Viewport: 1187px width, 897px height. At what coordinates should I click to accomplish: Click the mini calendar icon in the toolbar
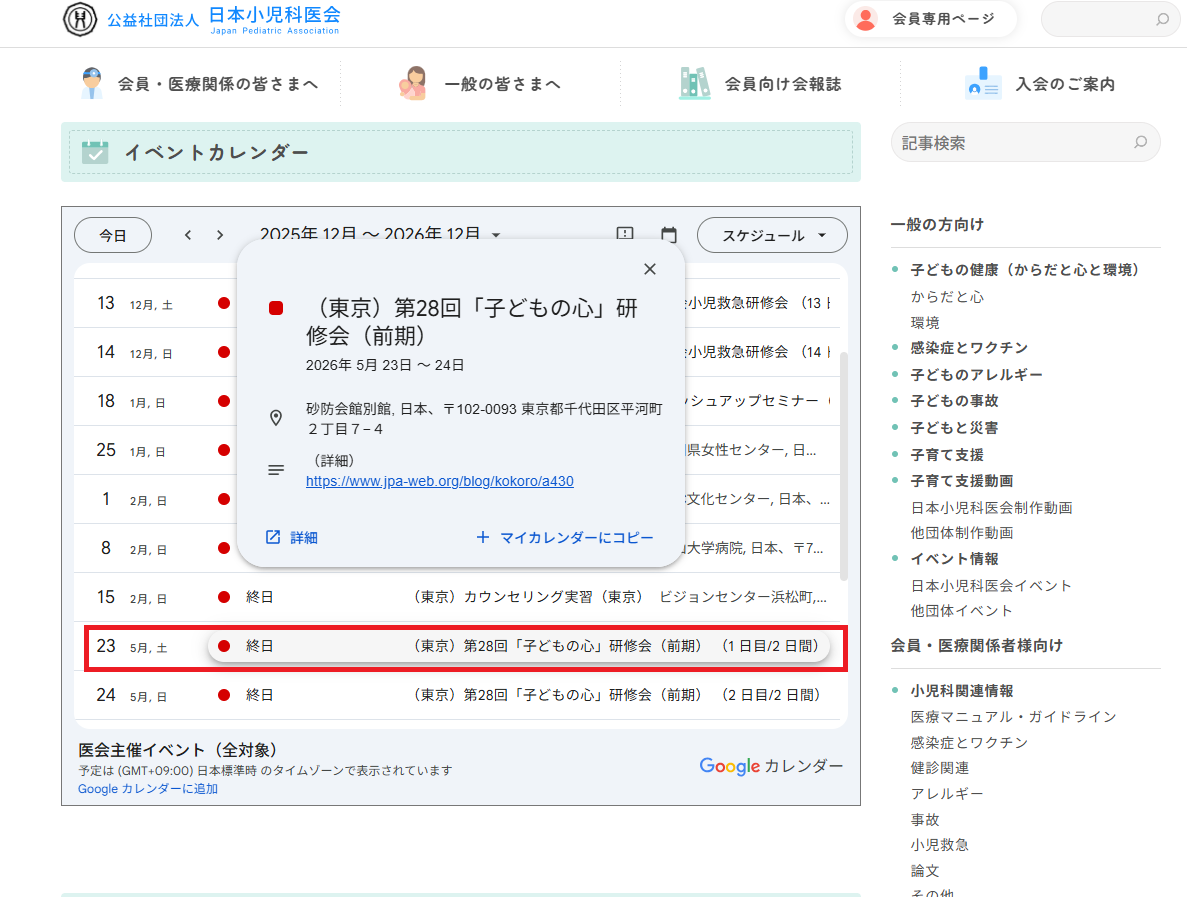point(668,235)
